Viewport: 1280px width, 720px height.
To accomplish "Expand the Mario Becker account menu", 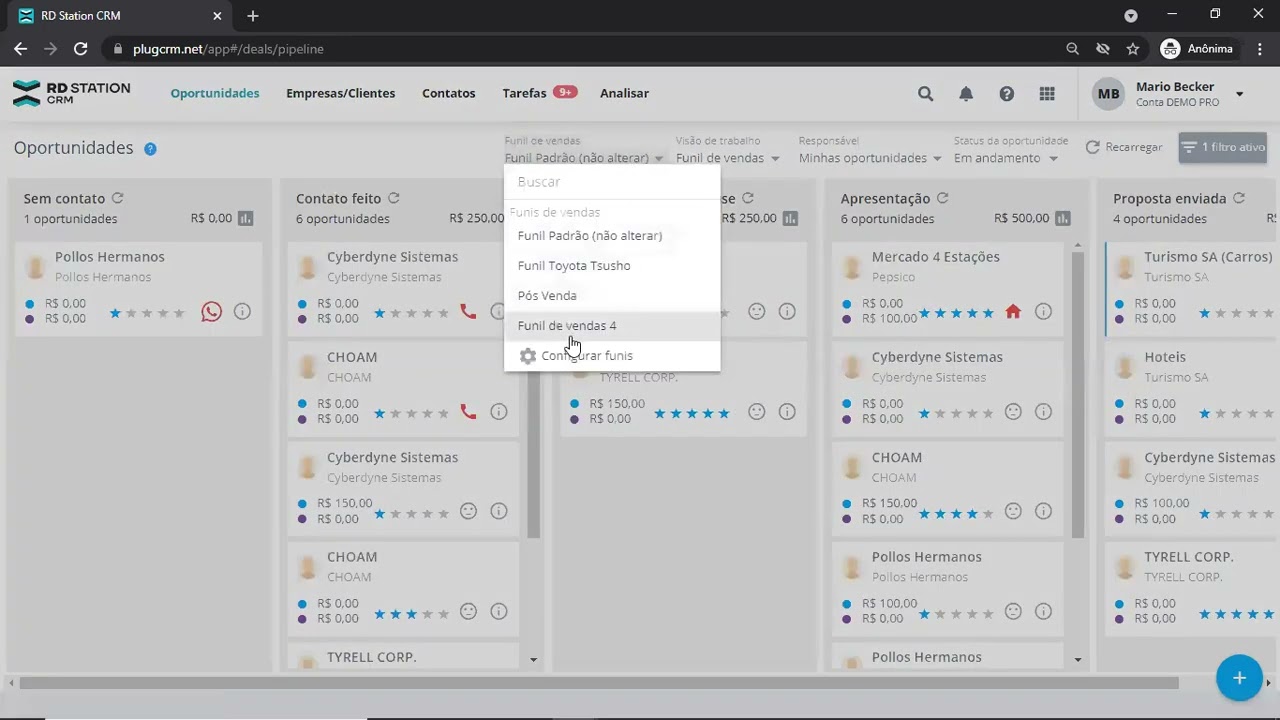I will [x=1239, y=94].
